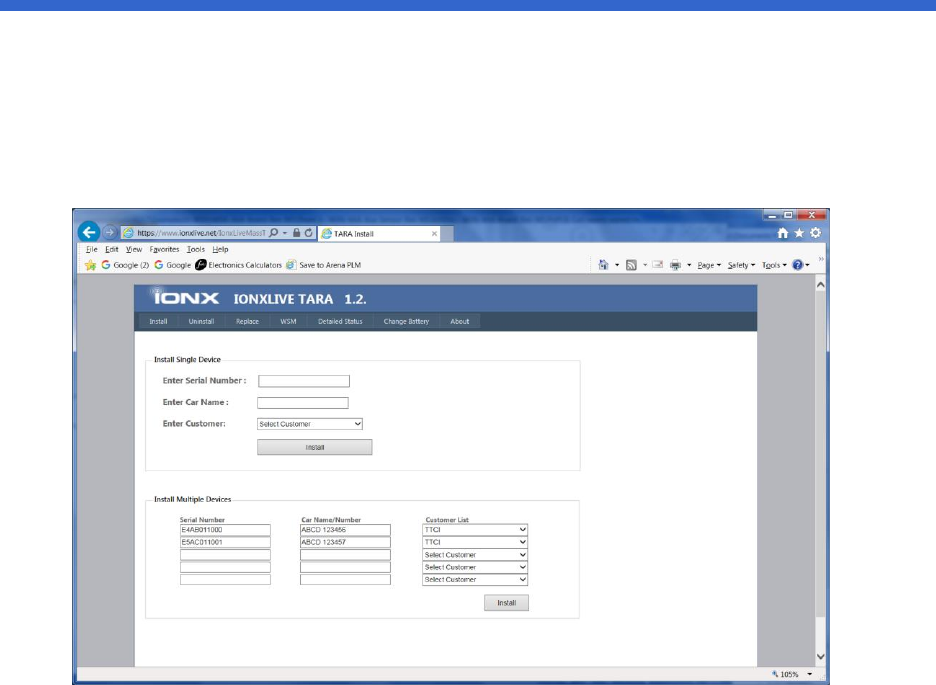Open the Favorites menu
This screenshot has height=685, width=936.
pyautogui.click(x=164, y=249)
